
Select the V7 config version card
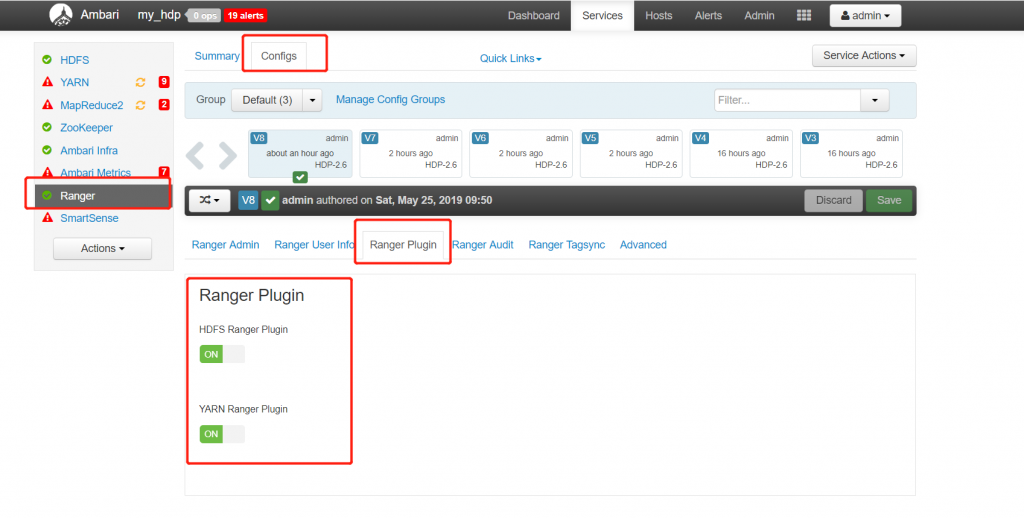(411, 154)
